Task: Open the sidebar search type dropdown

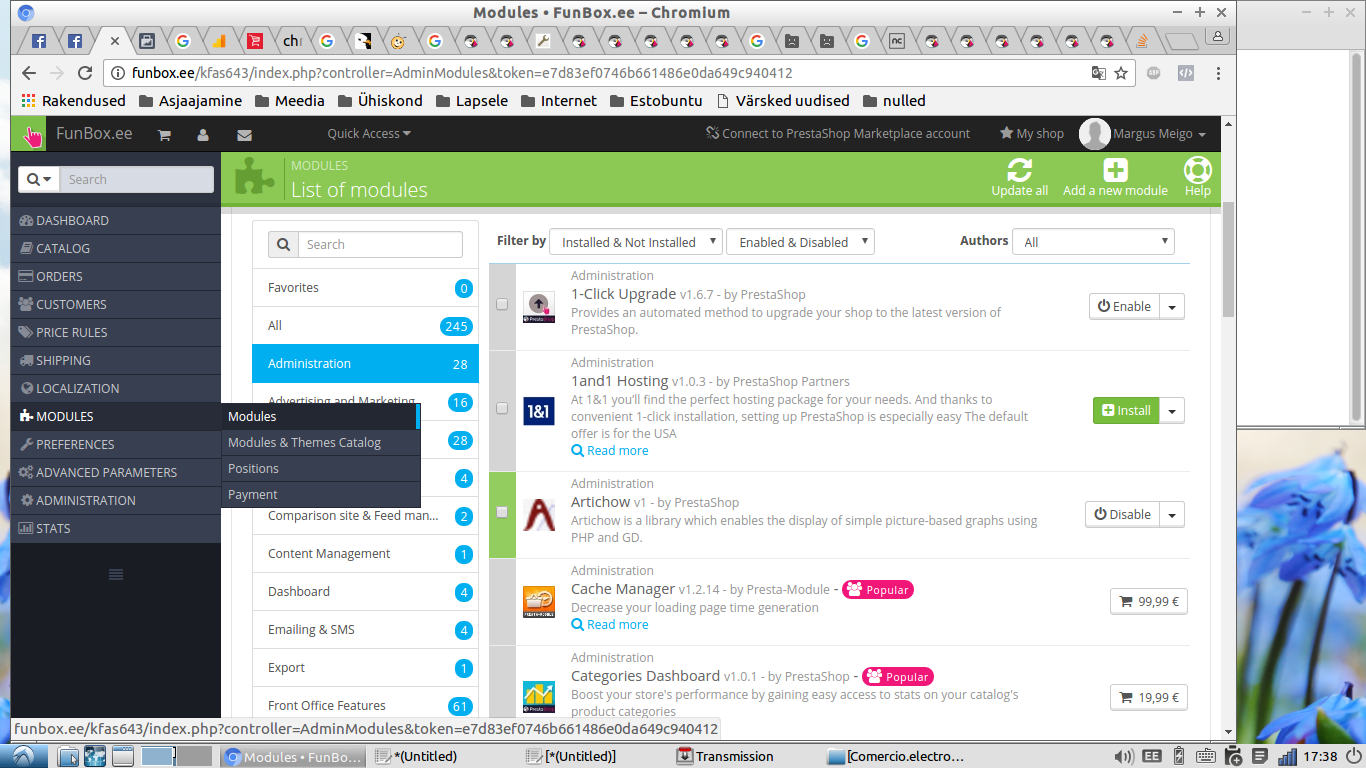Action: 39,179
